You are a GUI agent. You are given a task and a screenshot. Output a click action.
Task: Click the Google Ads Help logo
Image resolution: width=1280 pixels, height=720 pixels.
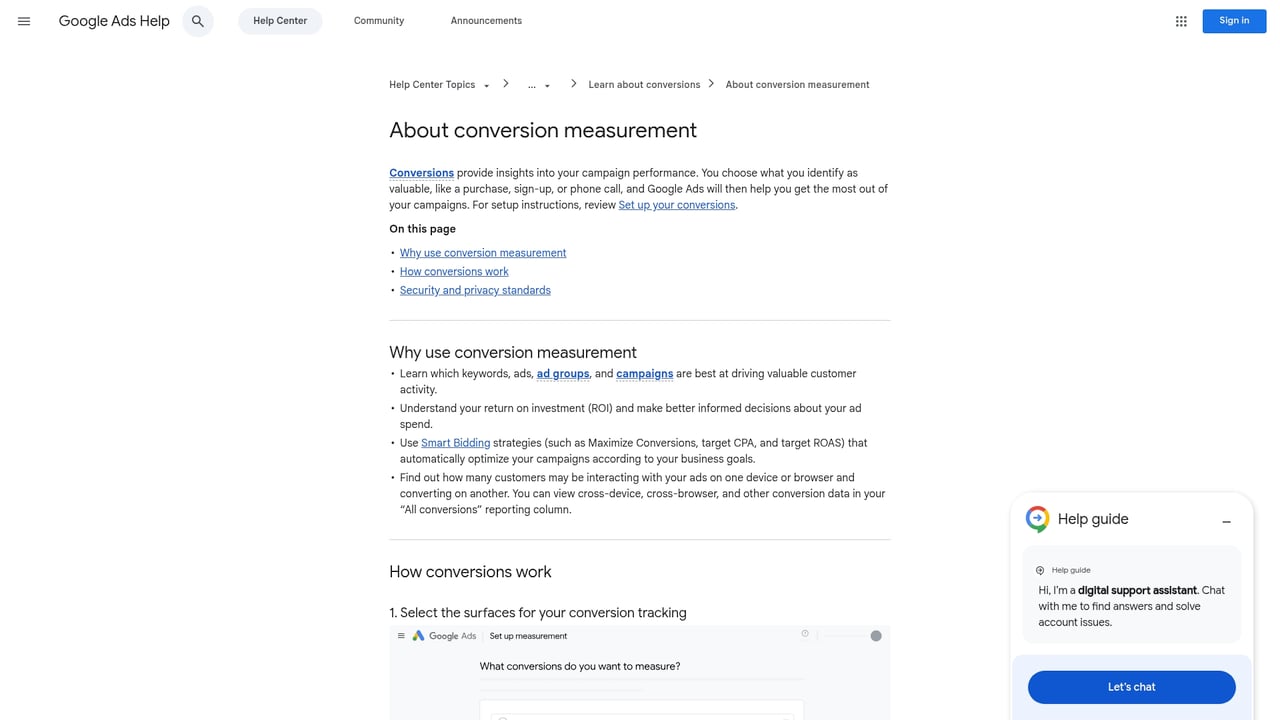tap(113, 20)
